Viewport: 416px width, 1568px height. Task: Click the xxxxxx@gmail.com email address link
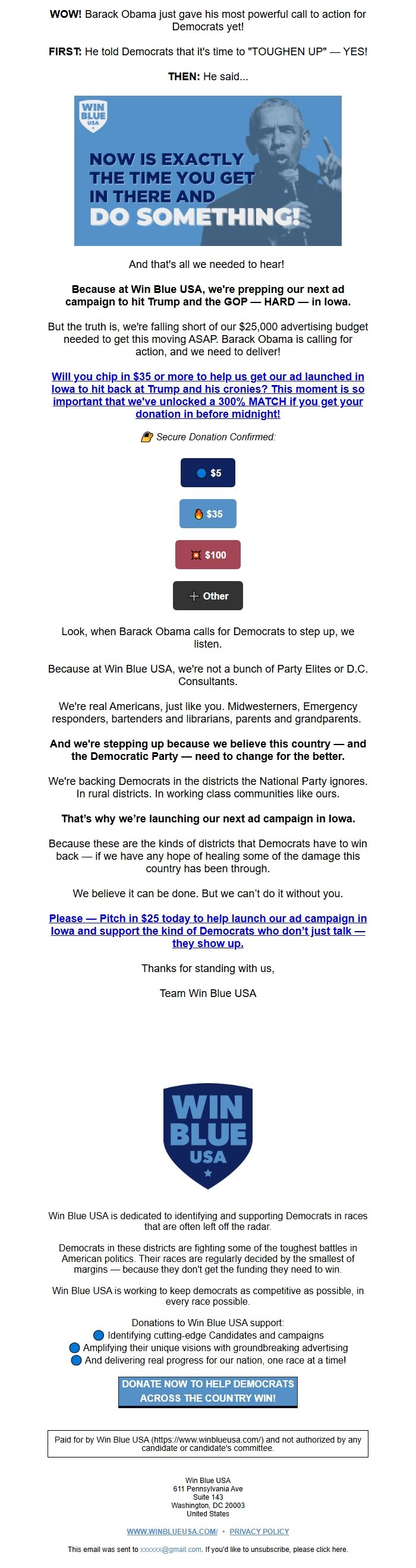171,1549
